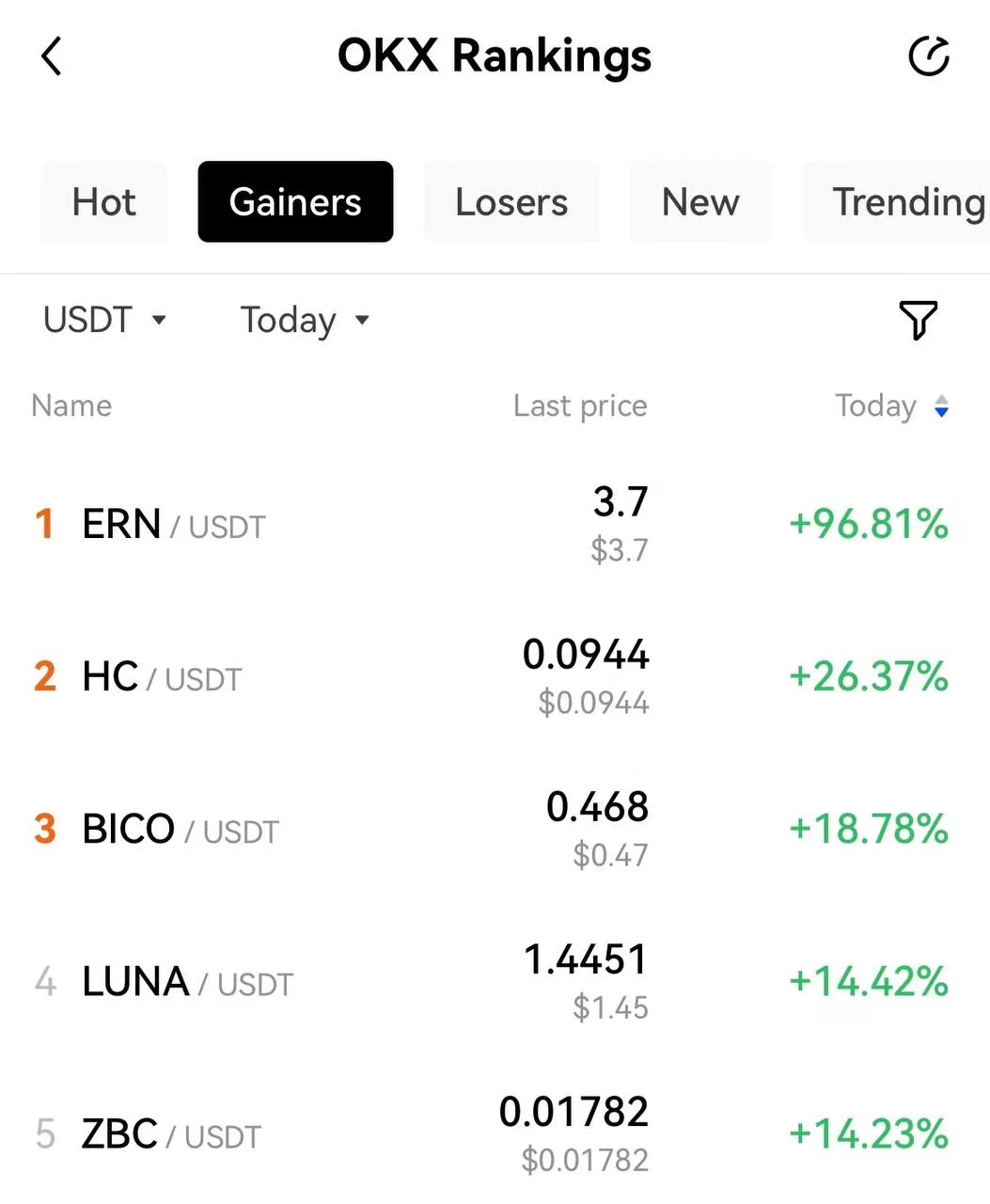This screenshot has height=1204, width=990.
Task: Click the Name column header
Action: [x=71, y=405]
